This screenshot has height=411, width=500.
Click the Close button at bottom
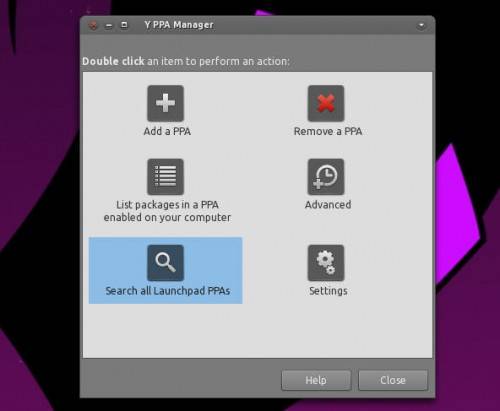(x=393, y=380)
